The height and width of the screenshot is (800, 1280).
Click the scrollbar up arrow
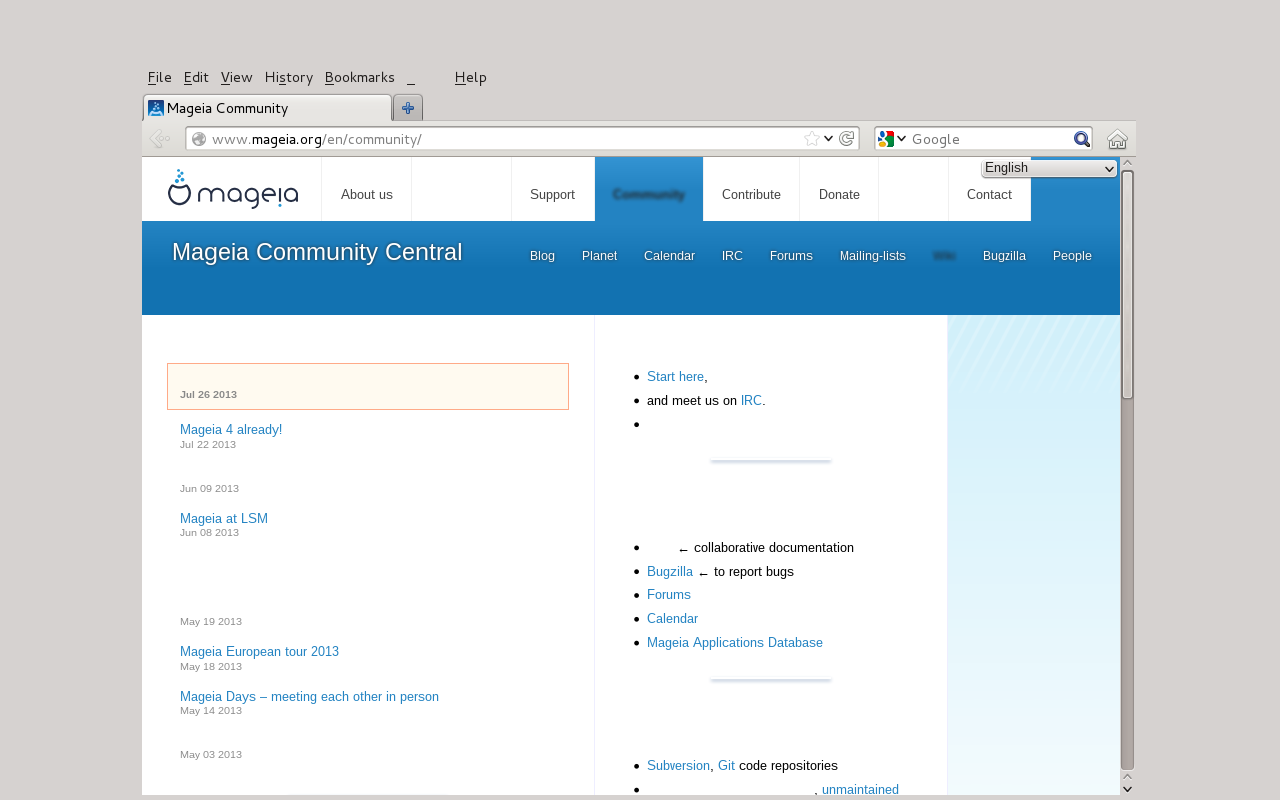click(1128, 163)
